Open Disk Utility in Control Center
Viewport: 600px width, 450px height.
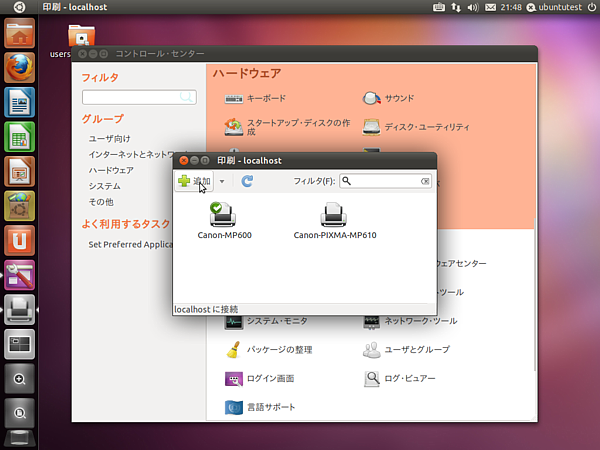click(416, 127)
